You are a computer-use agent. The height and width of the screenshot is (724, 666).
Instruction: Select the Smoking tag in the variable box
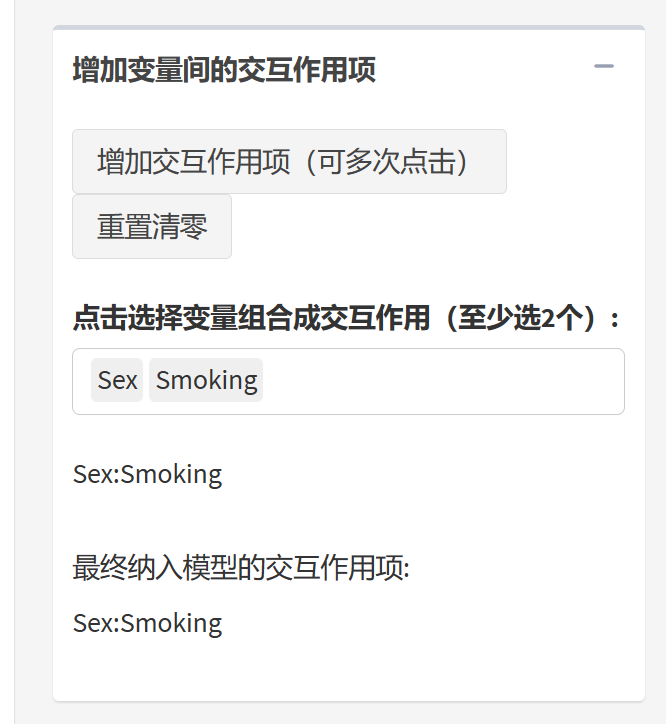tap(206, 380)
